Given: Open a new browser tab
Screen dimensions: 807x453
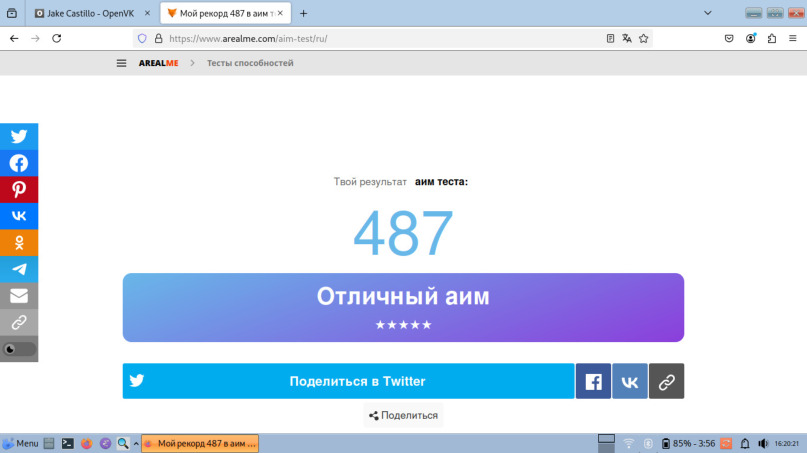Looking at the screenshot, I should [304, 13].
